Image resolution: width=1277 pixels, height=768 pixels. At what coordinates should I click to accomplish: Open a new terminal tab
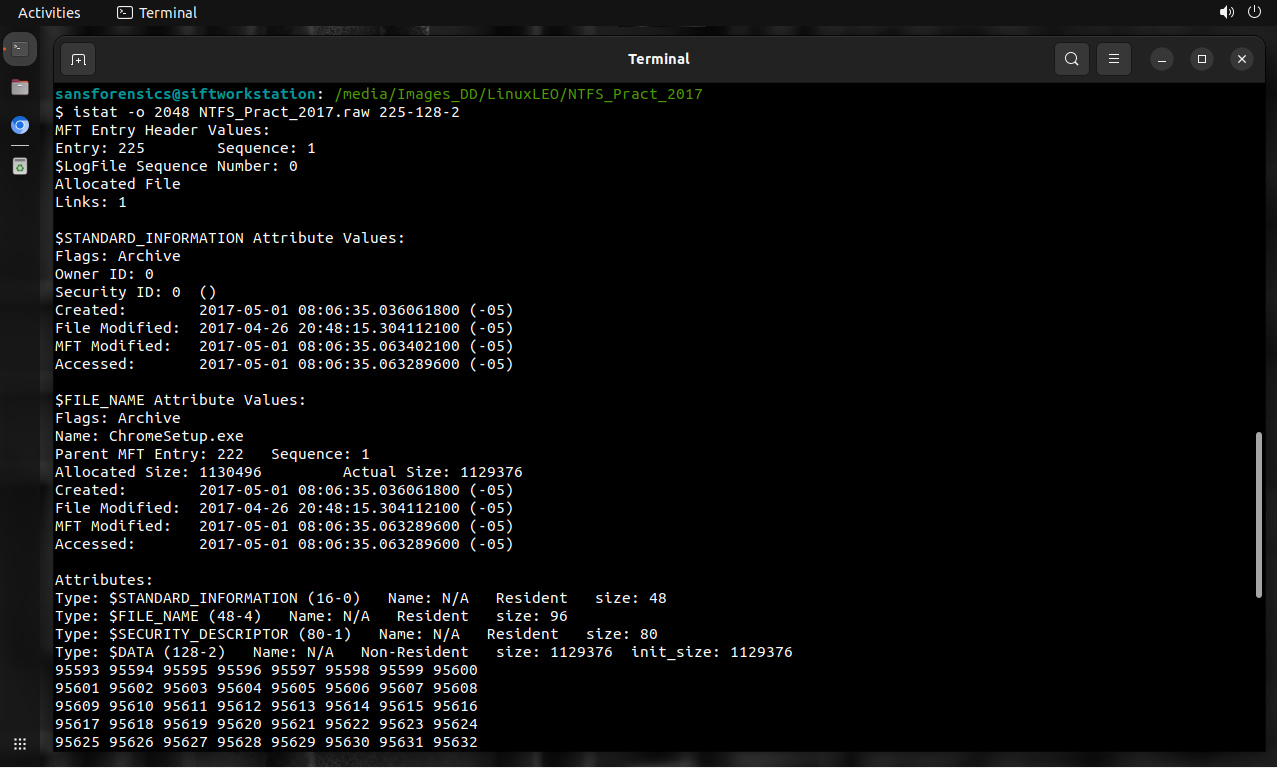click(78, 59)
